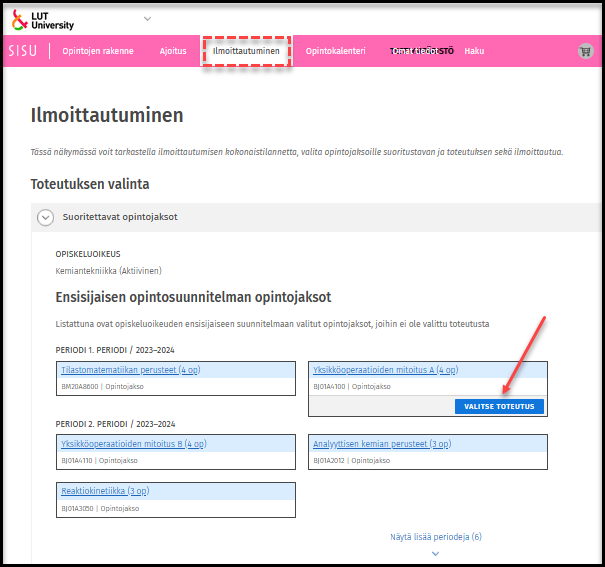Click the Toteutuksen valinta heading
This screenshot has height=567, width=605.
click(x=90, y=184)
